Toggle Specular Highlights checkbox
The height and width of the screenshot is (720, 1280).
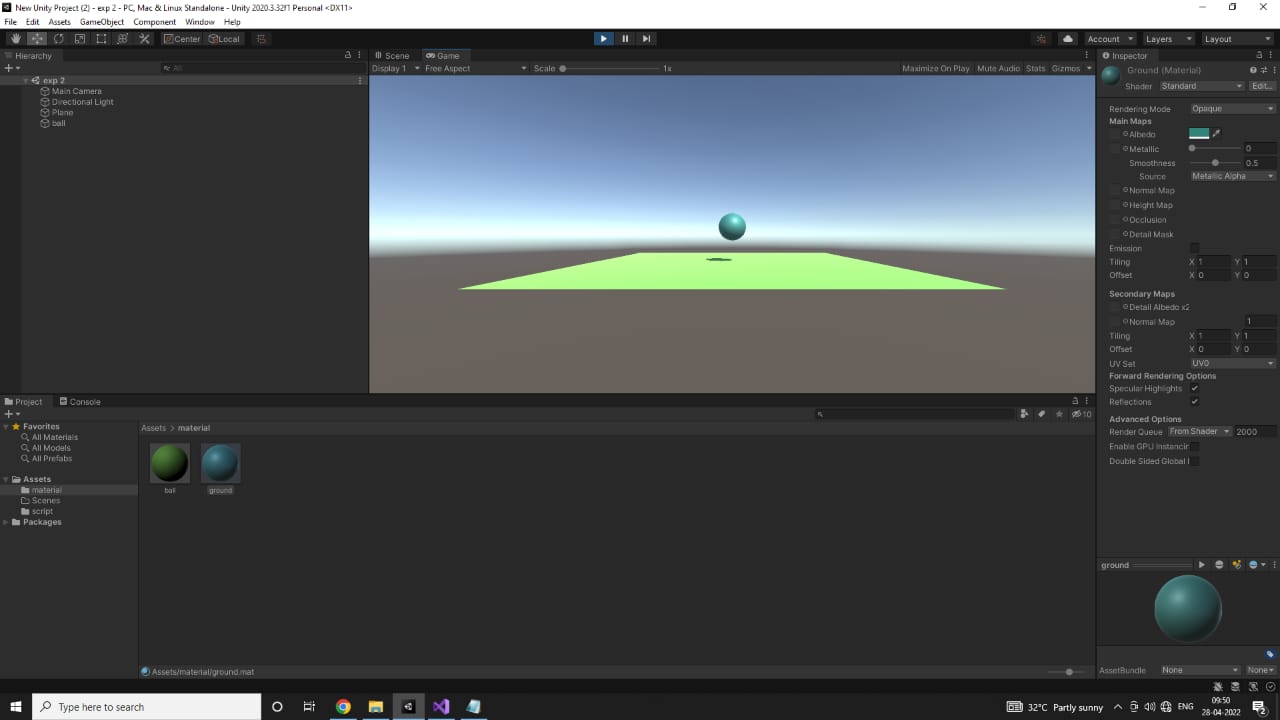coord(1194,388)
